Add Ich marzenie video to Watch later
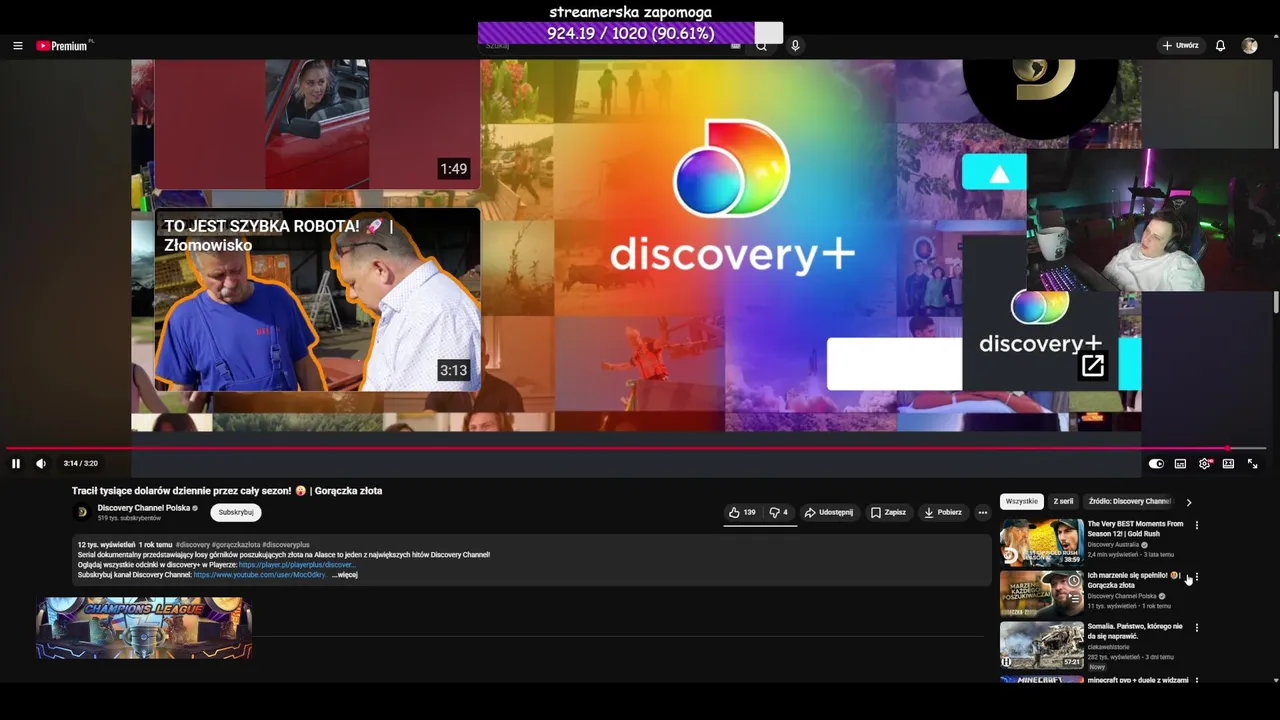 pos(1073,581)
